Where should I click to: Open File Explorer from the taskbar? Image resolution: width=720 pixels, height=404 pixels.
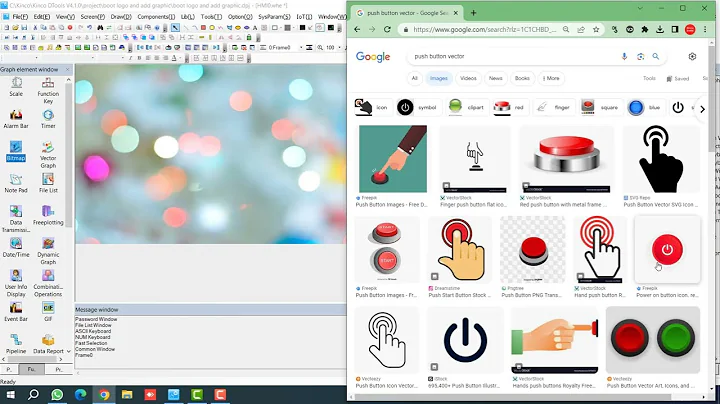pos(127,395)
